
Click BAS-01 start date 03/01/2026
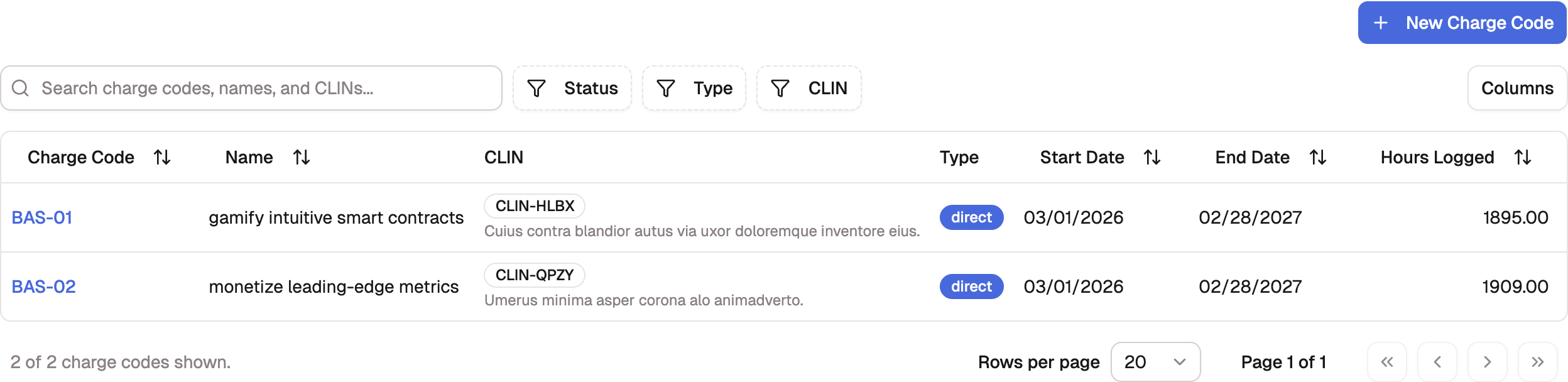click(x=1074, y=217)
